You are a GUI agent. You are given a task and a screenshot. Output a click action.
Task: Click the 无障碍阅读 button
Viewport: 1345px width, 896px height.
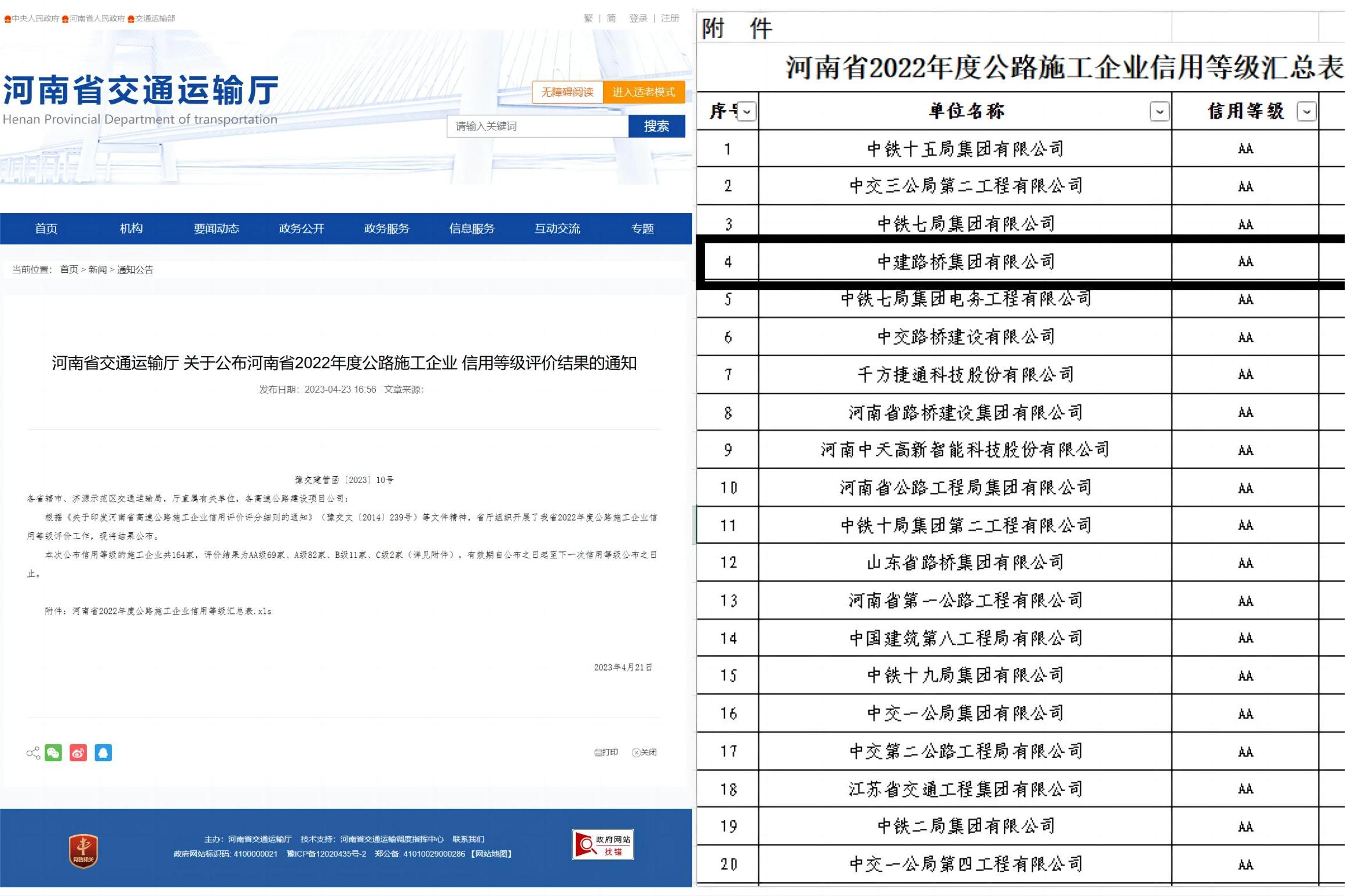point(568,92)
